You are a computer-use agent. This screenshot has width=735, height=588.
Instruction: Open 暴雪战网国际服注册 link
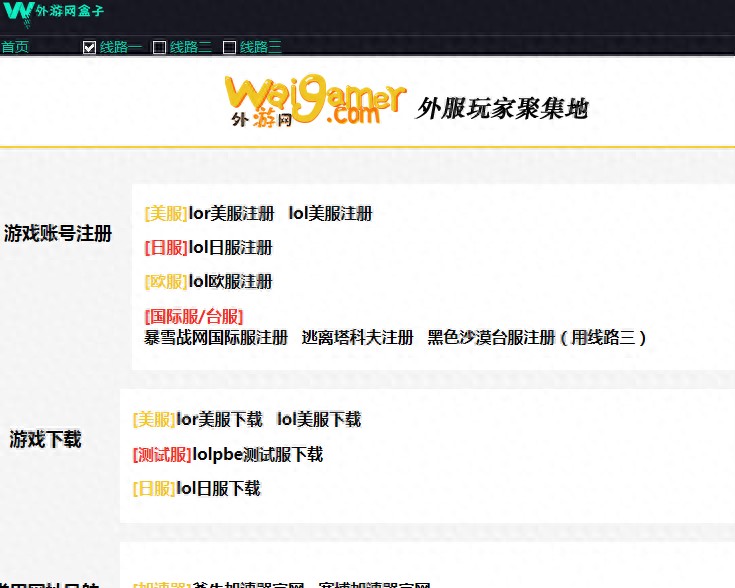[x=216, y=338]
